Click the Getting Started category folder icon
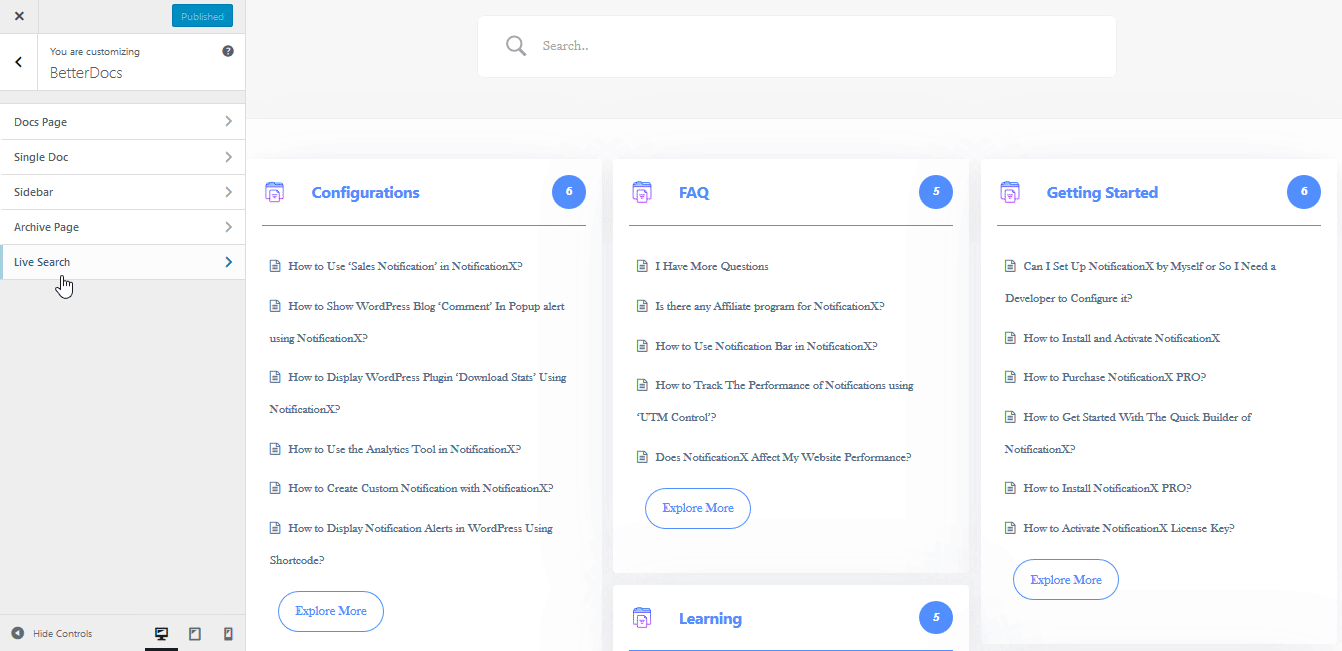 [x=1010, y=192]
